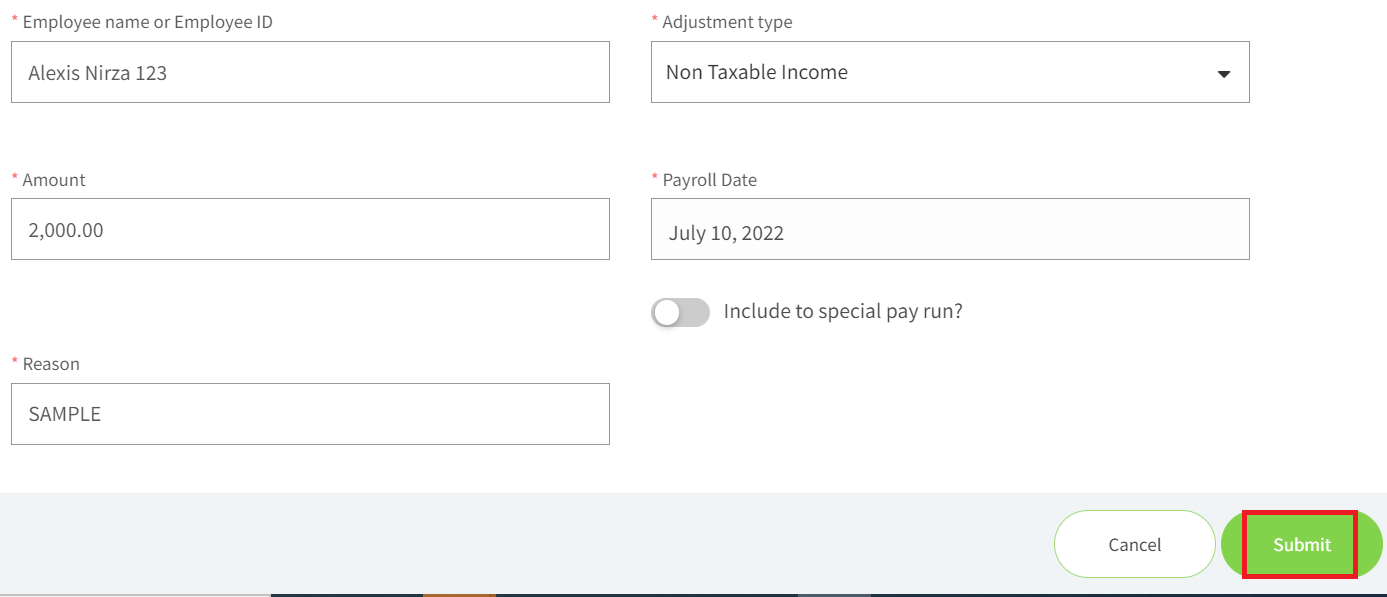Click the 'Include to special pay run?' label
The width and height of the screenshot is (1387, 597).
click(x=843, y=311)
